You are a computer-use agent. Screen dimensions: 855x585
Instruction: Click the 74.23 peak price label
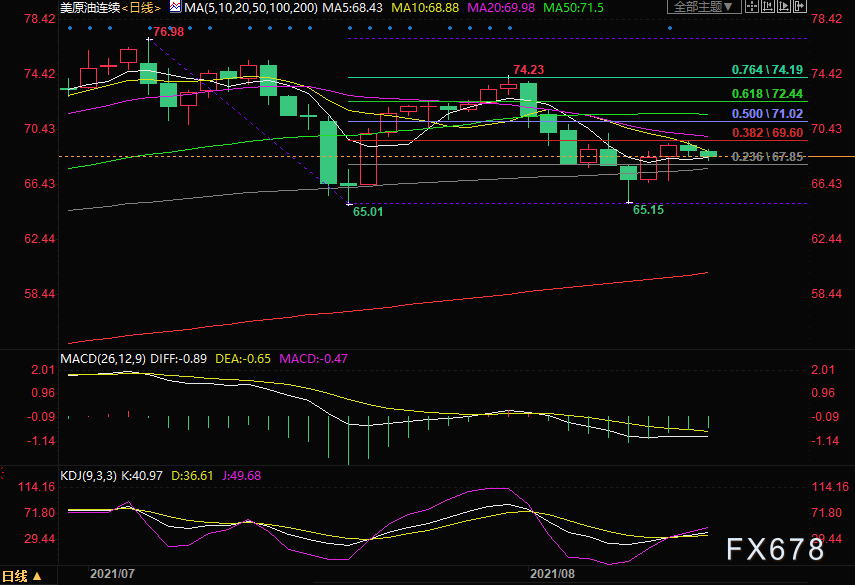(x=528, y=70)
